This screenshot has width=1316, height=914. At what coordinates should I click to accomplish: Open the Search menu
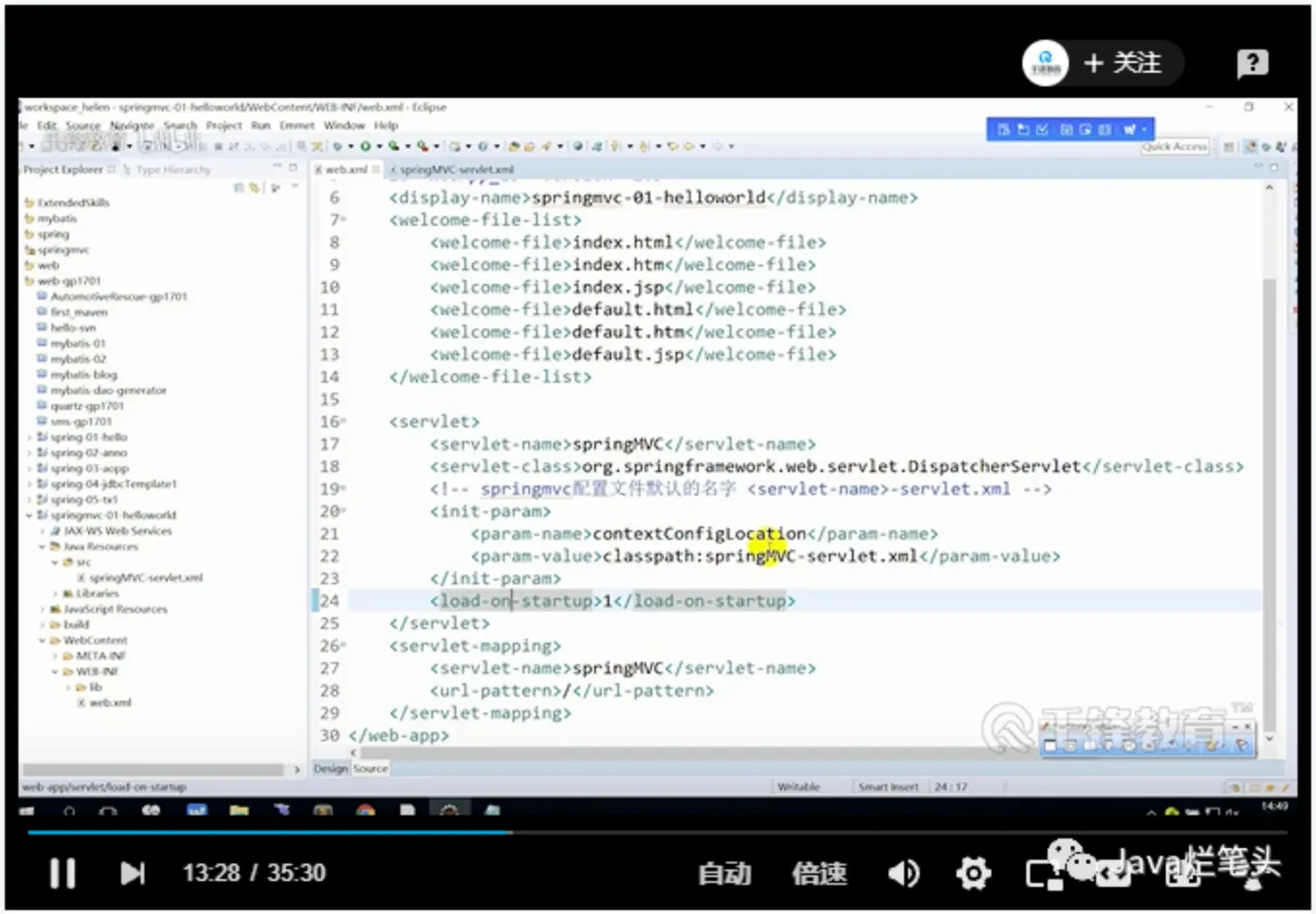[x=180, y=125]
